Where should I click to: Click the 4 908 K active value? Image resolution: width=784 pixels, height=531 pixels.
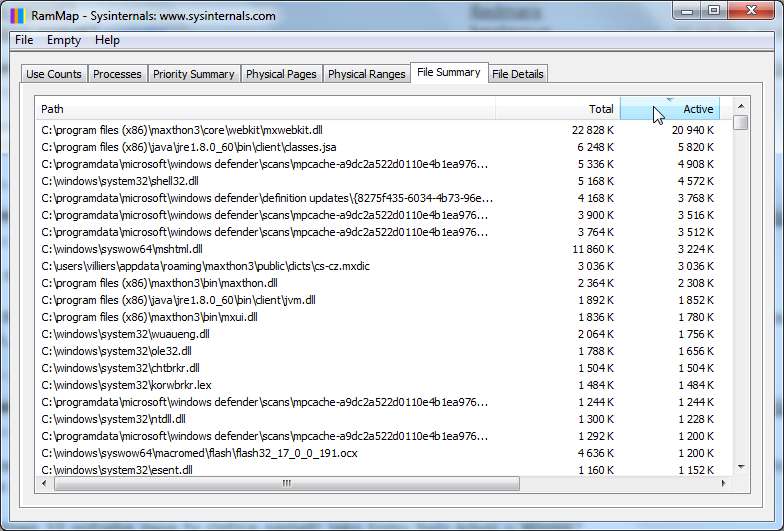click(x=696, y=164)
